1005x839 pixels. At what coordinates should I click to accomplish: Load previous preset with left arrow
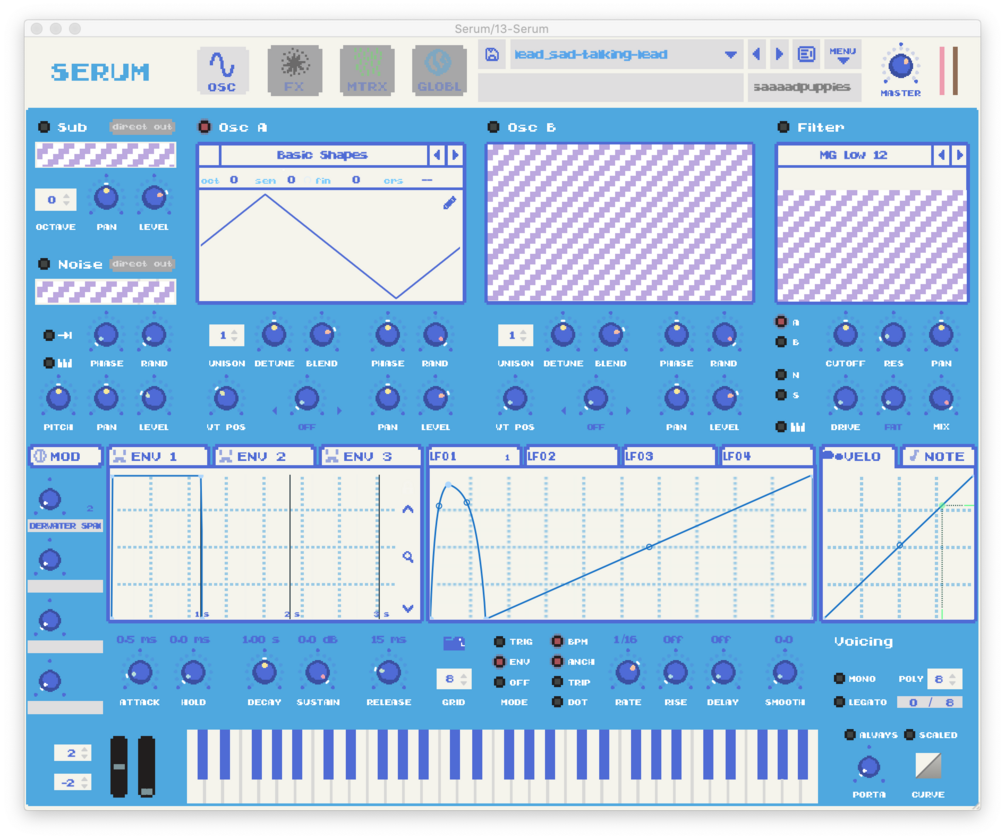pos(757,54)
